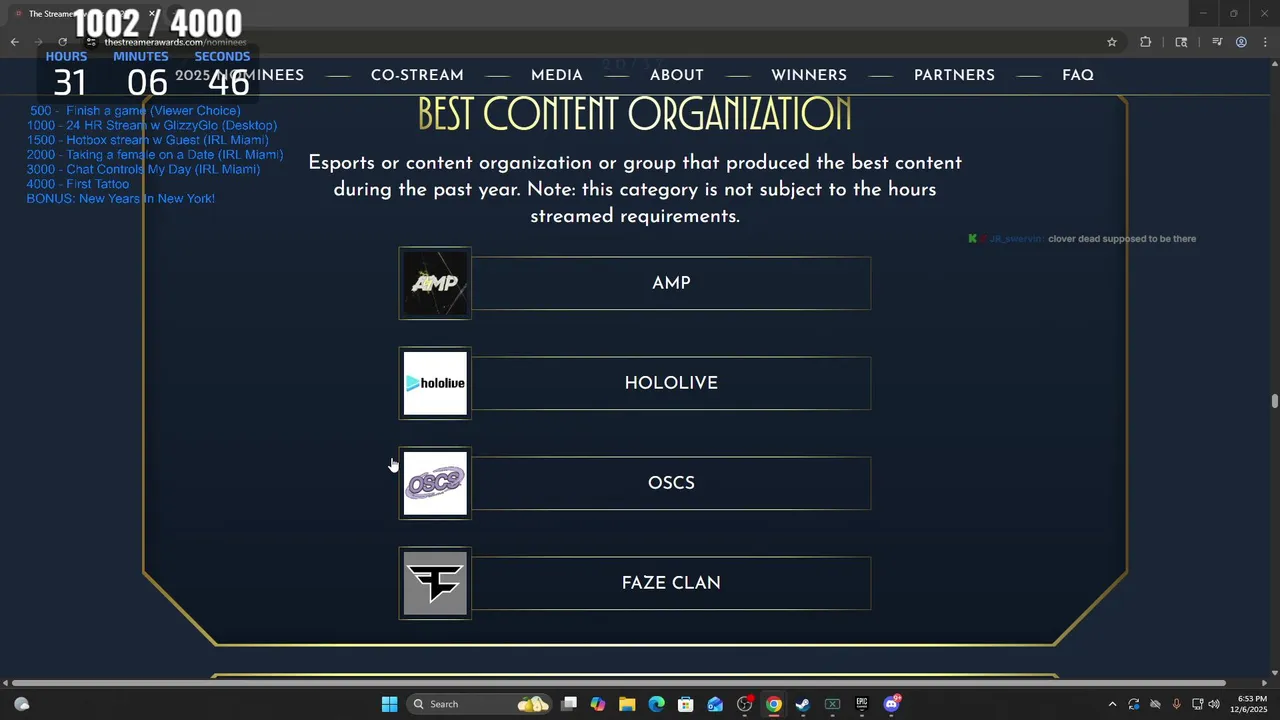The height and width of the screenshot is (720, 1280).
Task: Show hidden system tray icons chevron
Action: pos(1112,704)
